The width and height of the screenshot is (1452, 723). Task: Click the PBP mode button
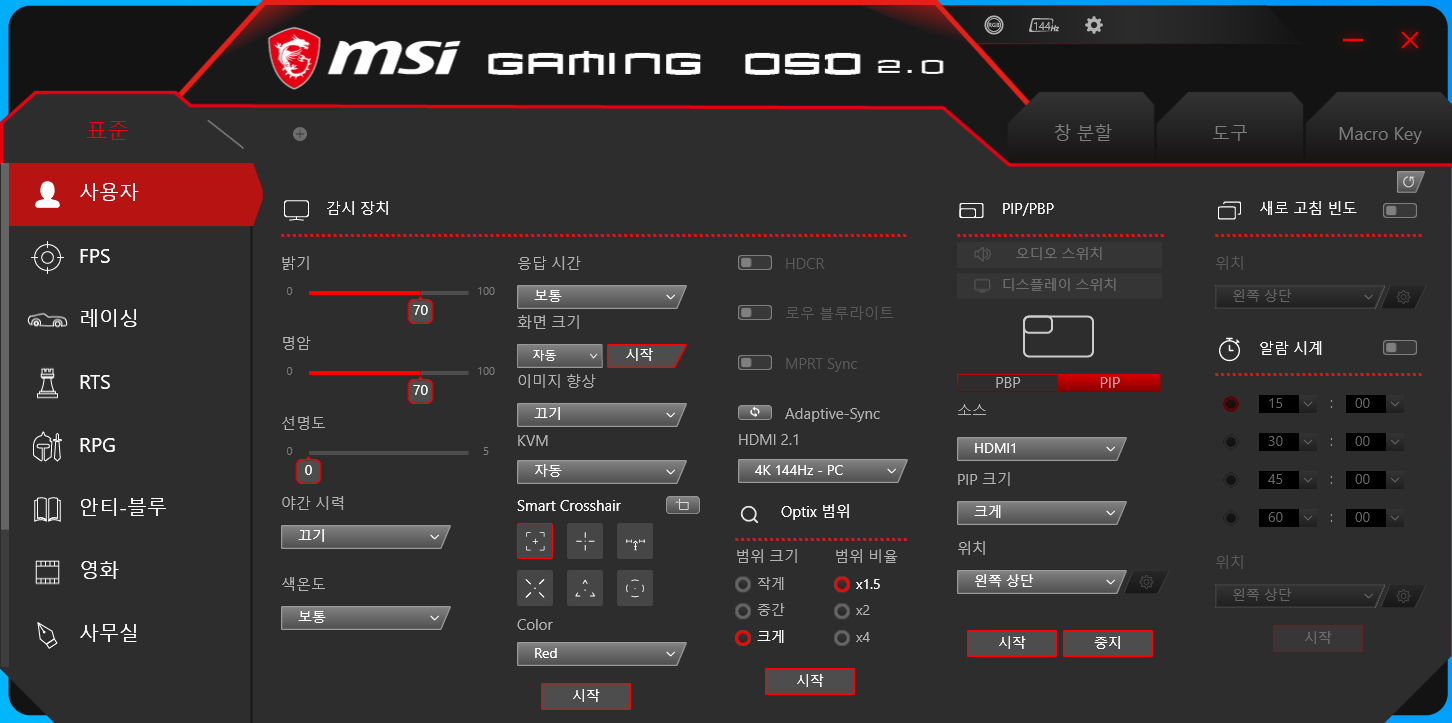click(1008, 383)
